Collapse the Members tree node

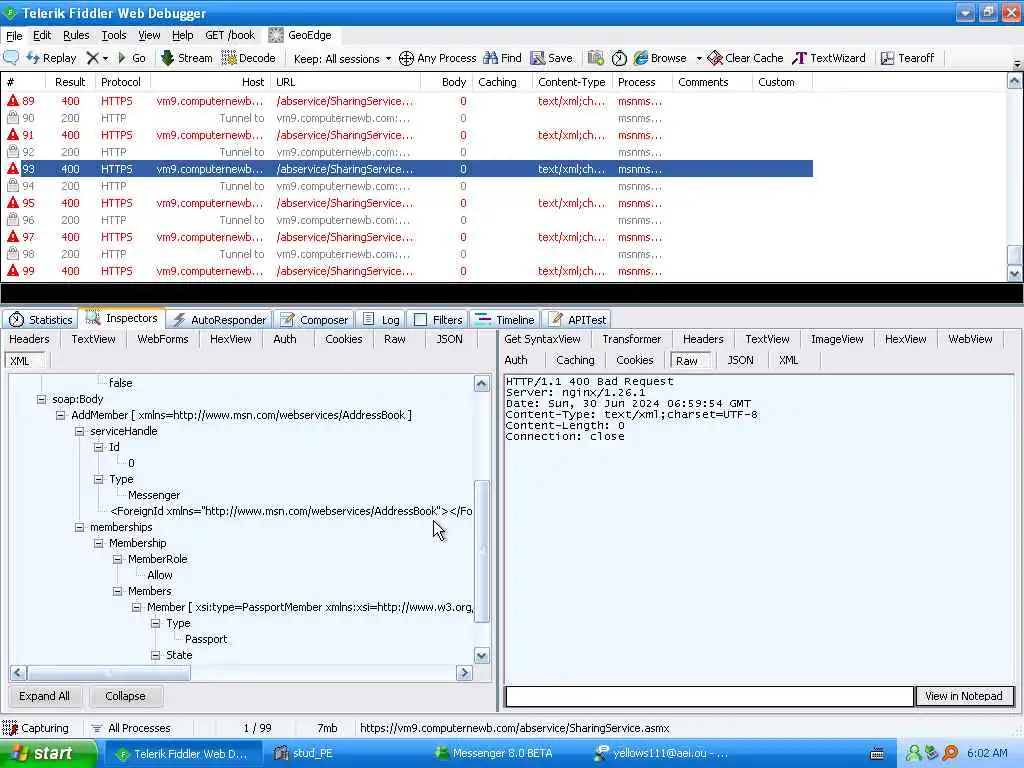[117, 591]
